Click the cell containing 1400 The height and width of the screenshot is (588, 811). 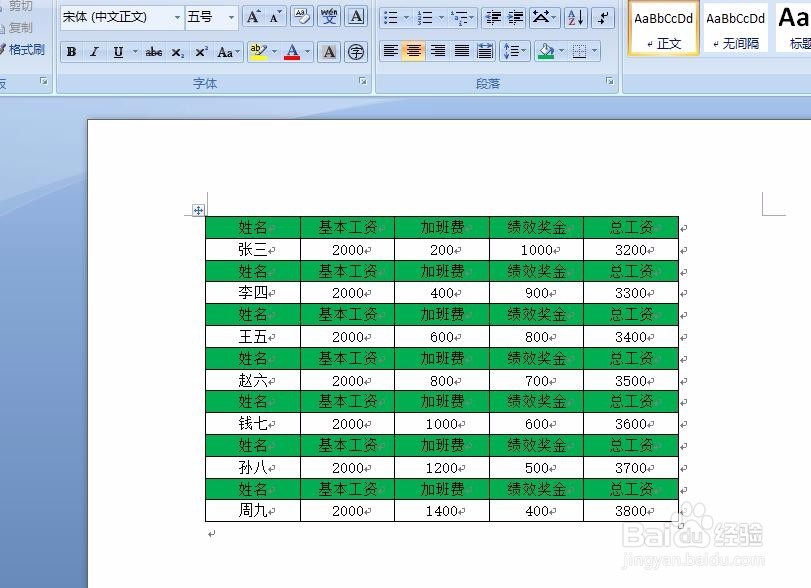[442, 511]
